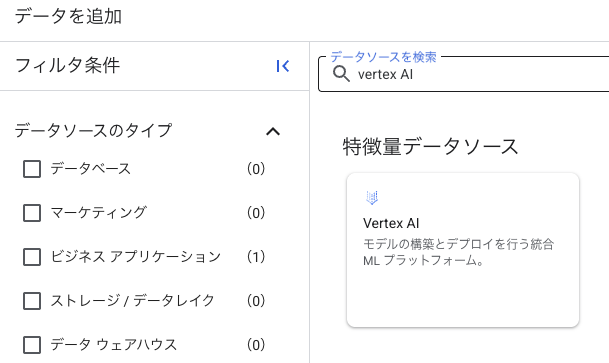Click the Vertex AI card title
Screen dimensions: 609x363
391,223
